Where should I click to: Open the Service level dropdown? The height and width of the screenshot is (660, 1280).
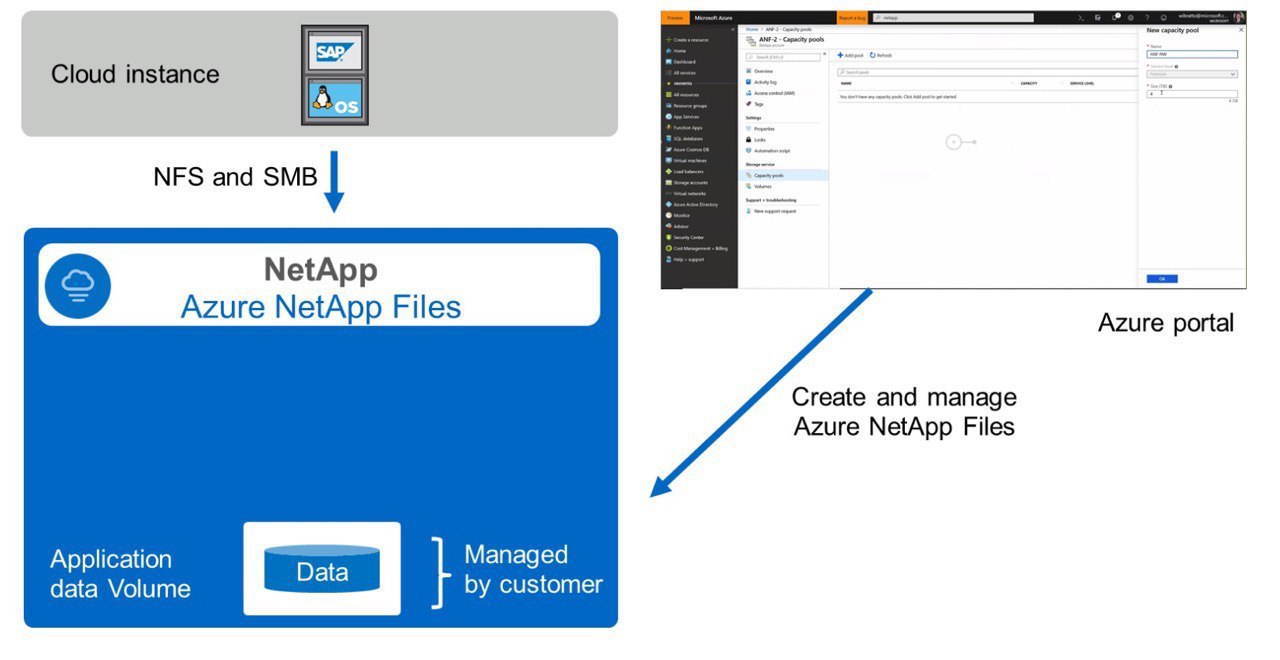(x=1192, y=74)
